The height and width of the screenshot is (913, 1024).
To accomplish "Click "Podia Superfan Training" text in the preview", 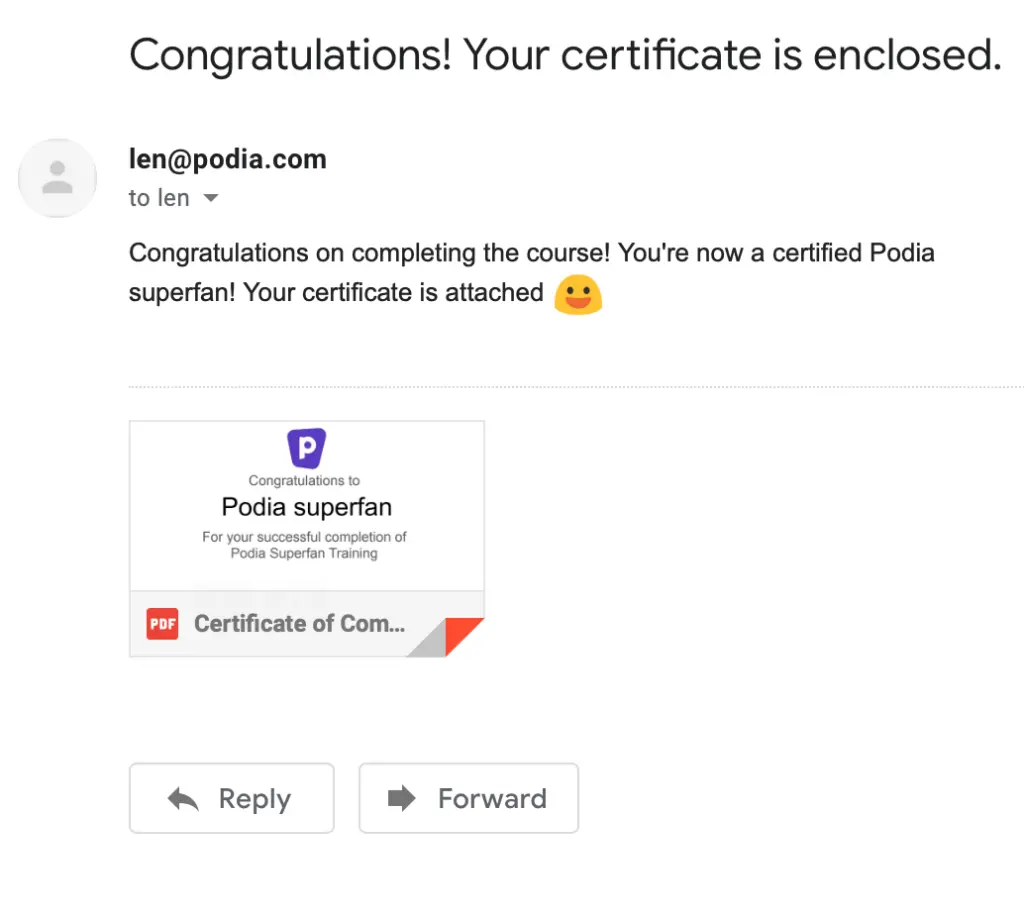I will (304, 554).
